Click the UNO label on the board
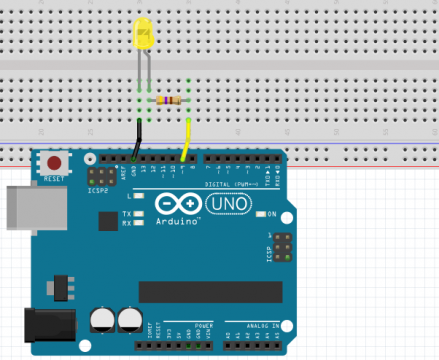Image resolution: width=439 pixels, height=360 pixels. [229, 204]
